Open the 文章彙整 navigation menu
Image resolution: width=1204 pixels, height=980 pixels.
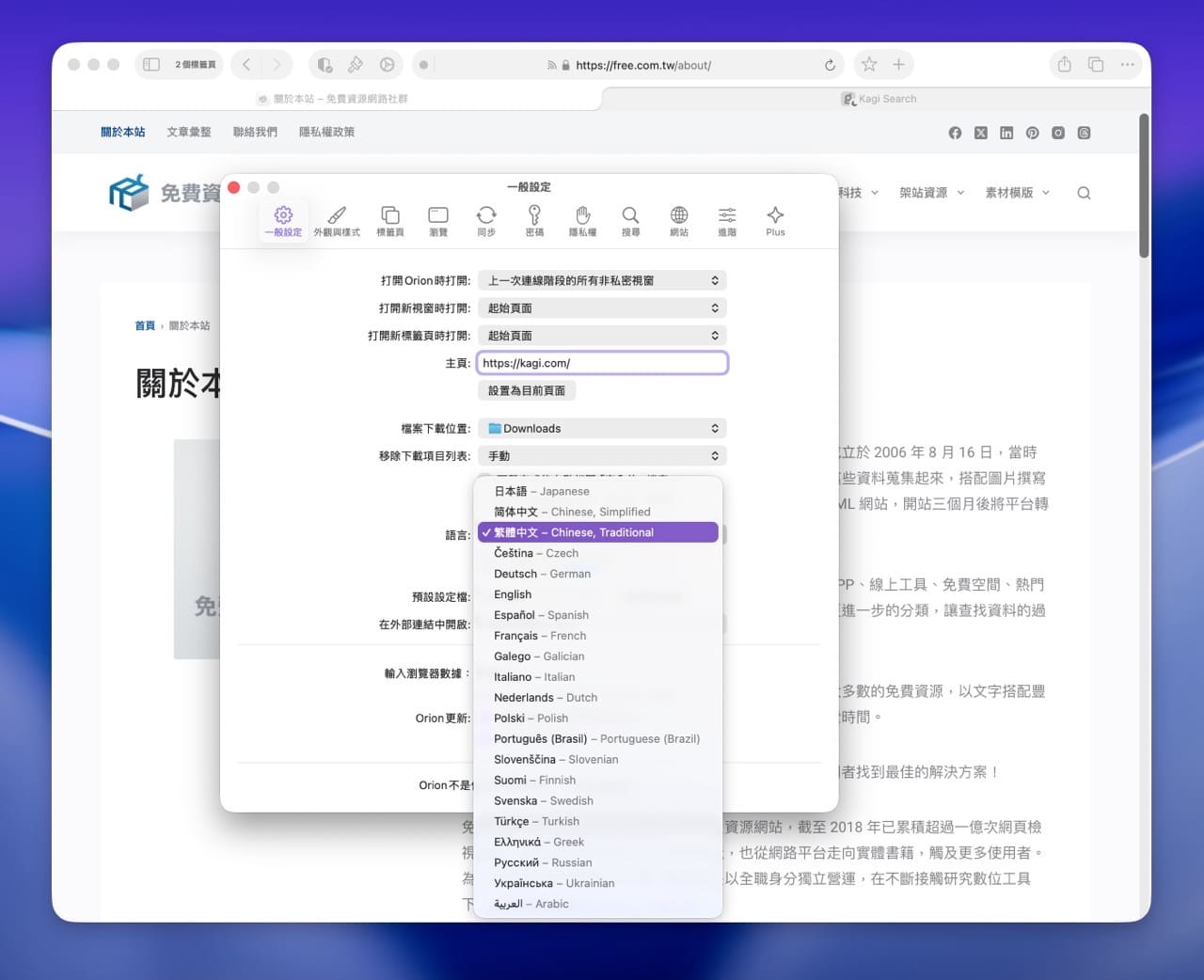pos(188,132)
